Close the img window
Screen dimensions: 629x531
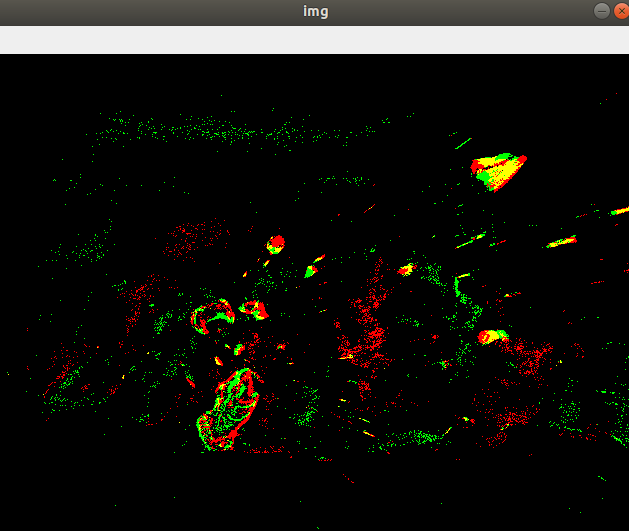[621, 11]
